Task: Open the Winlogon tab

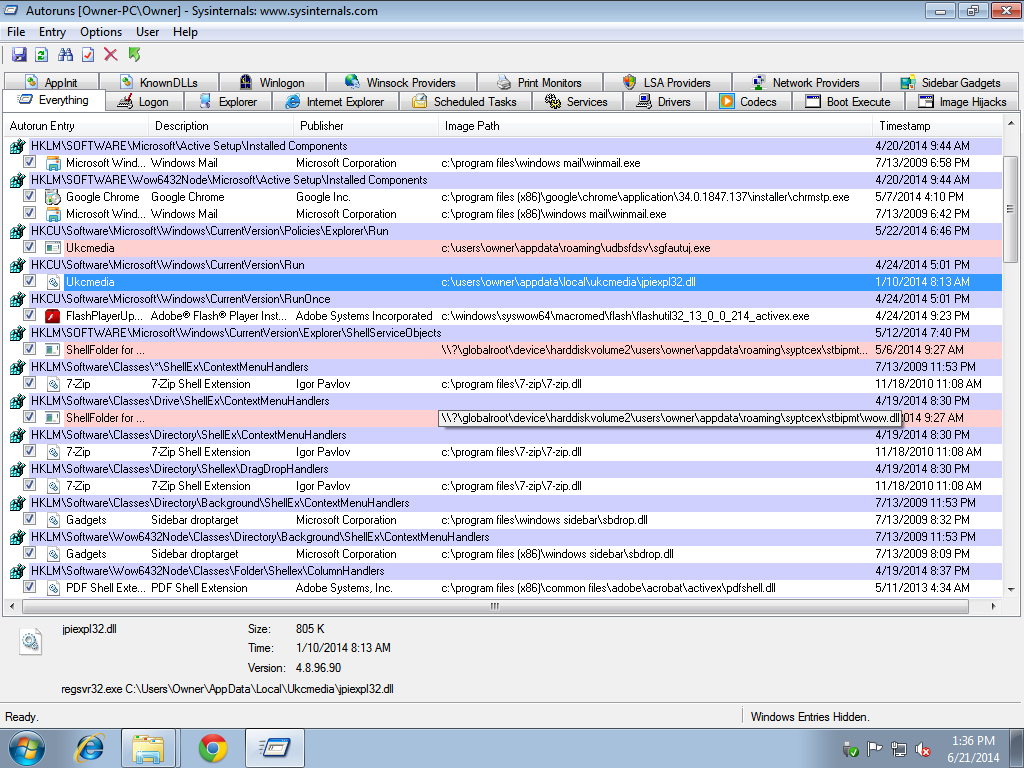Action: coord(272,83)
